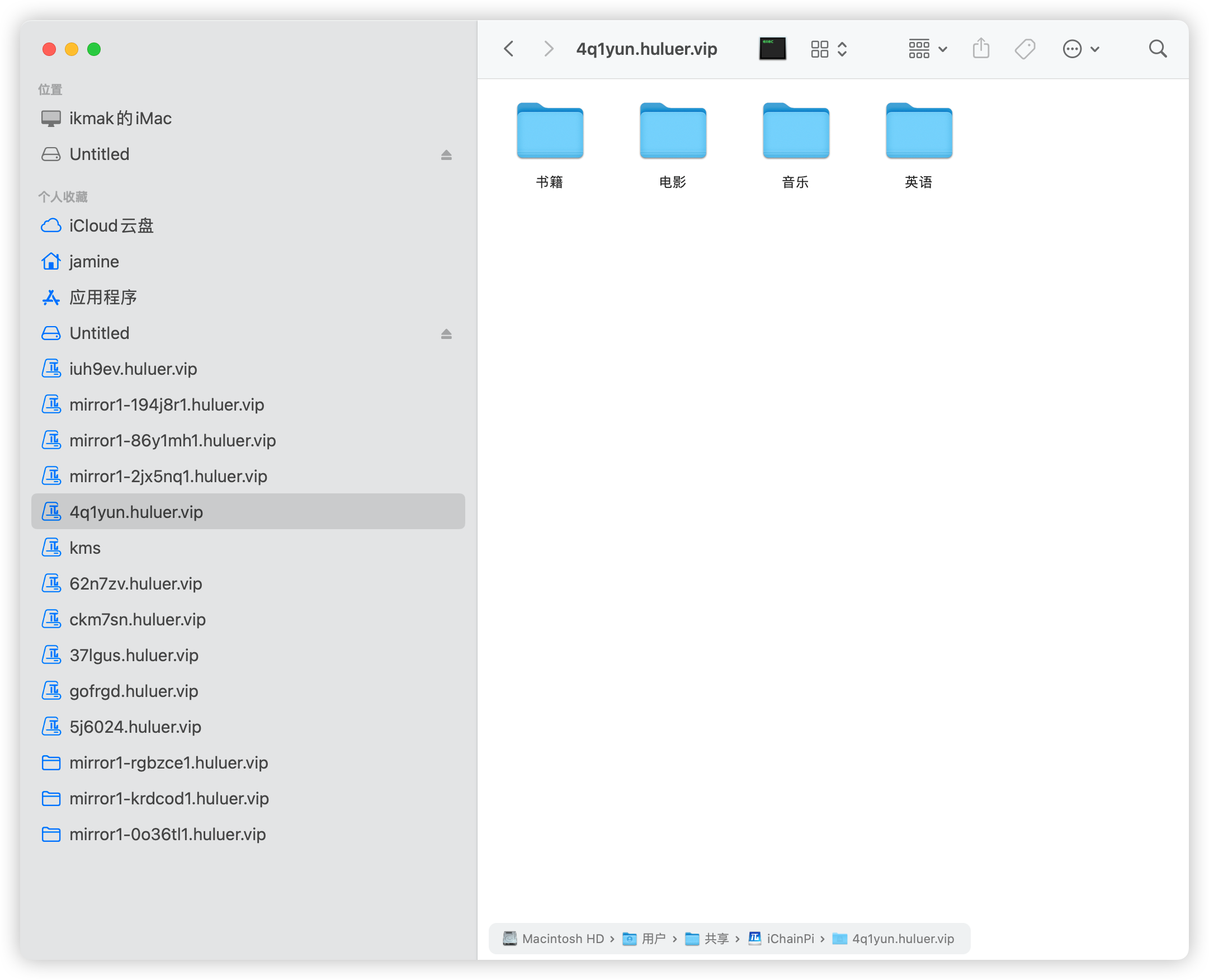Open Untitled under 个人收藏
Viewport: 1209px width, 980px height.
248,333
